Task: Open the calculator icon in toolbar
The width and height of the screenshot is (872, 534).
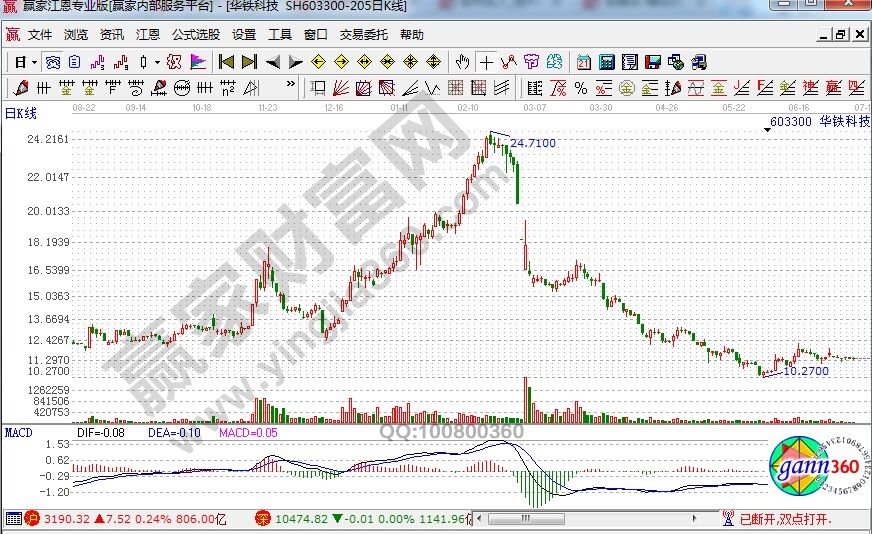Action: (606, 62)
